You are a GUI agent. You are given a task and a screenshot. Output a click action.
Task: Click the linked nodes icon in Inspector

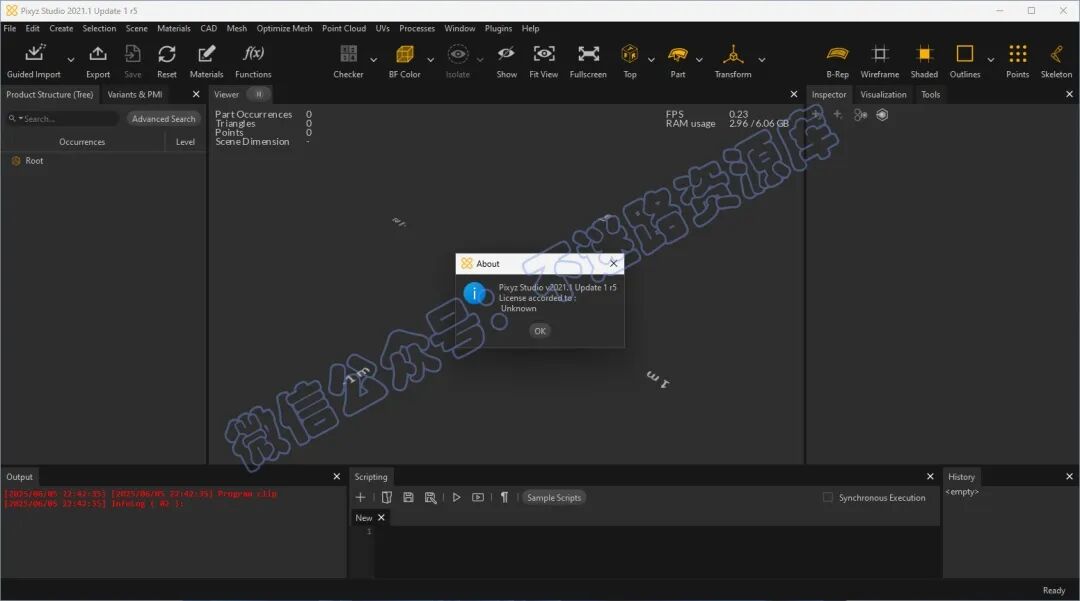[x=860, y=115]
